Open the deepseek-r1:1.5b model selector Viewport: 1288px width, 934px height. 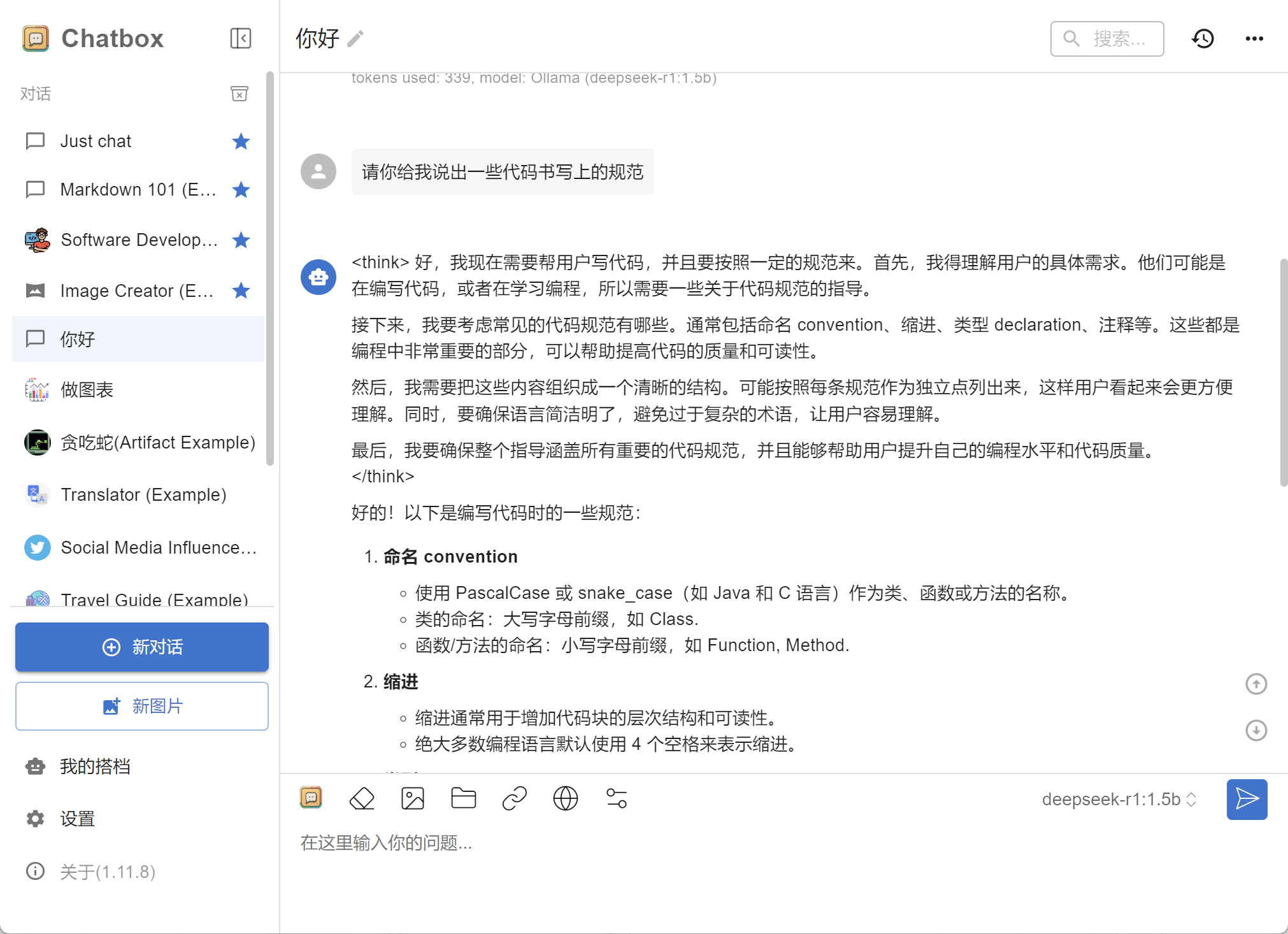(1119, 799)
